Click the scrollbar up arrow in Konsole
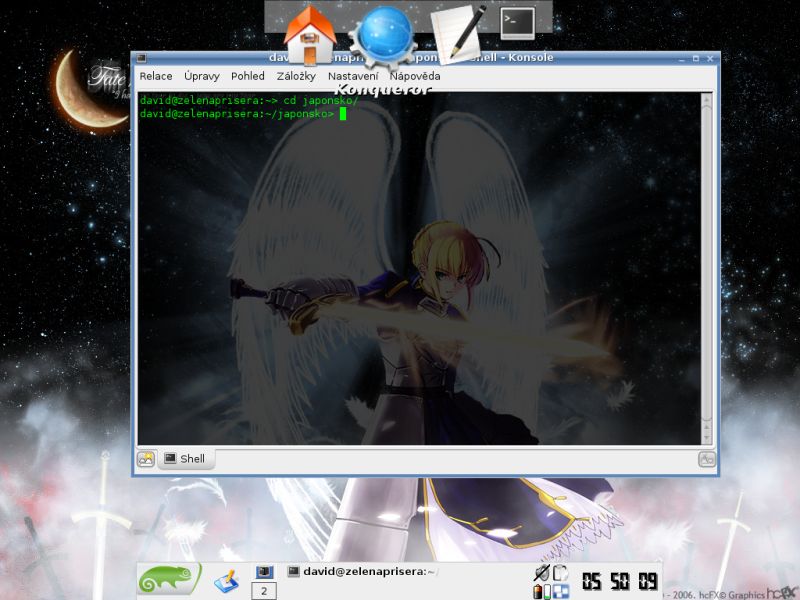Viewport: 800px width, 600px height. (x=707, y=99)
